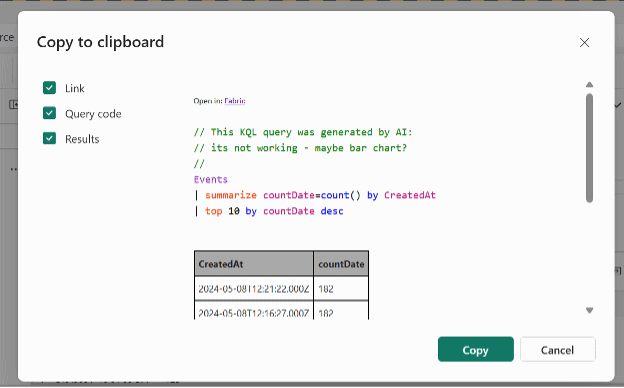Click the top 10 by countDate line
This screenshot has width=624, height=388.
pos(269,211)
